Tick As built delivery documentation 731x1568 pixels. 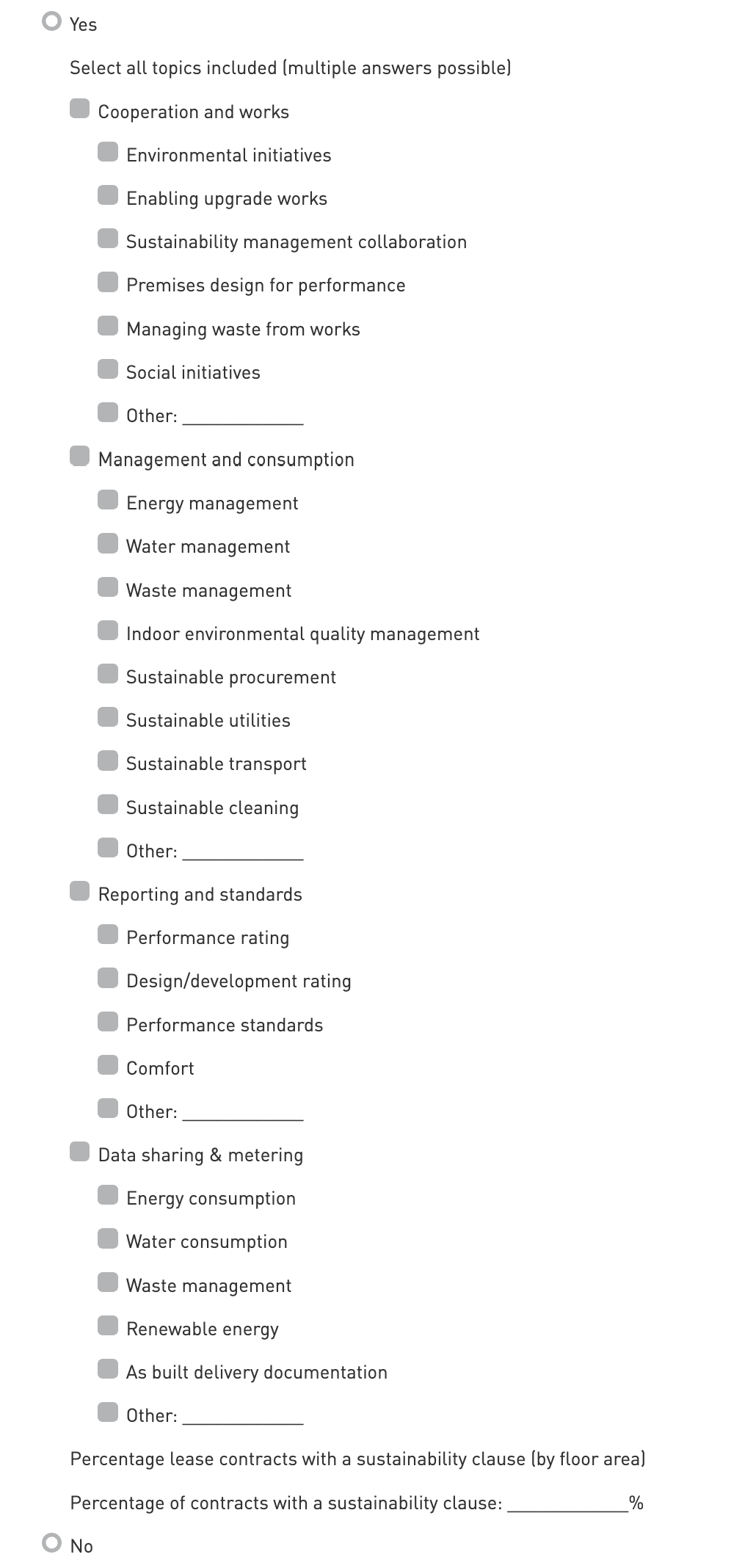tap(108, 1369)
